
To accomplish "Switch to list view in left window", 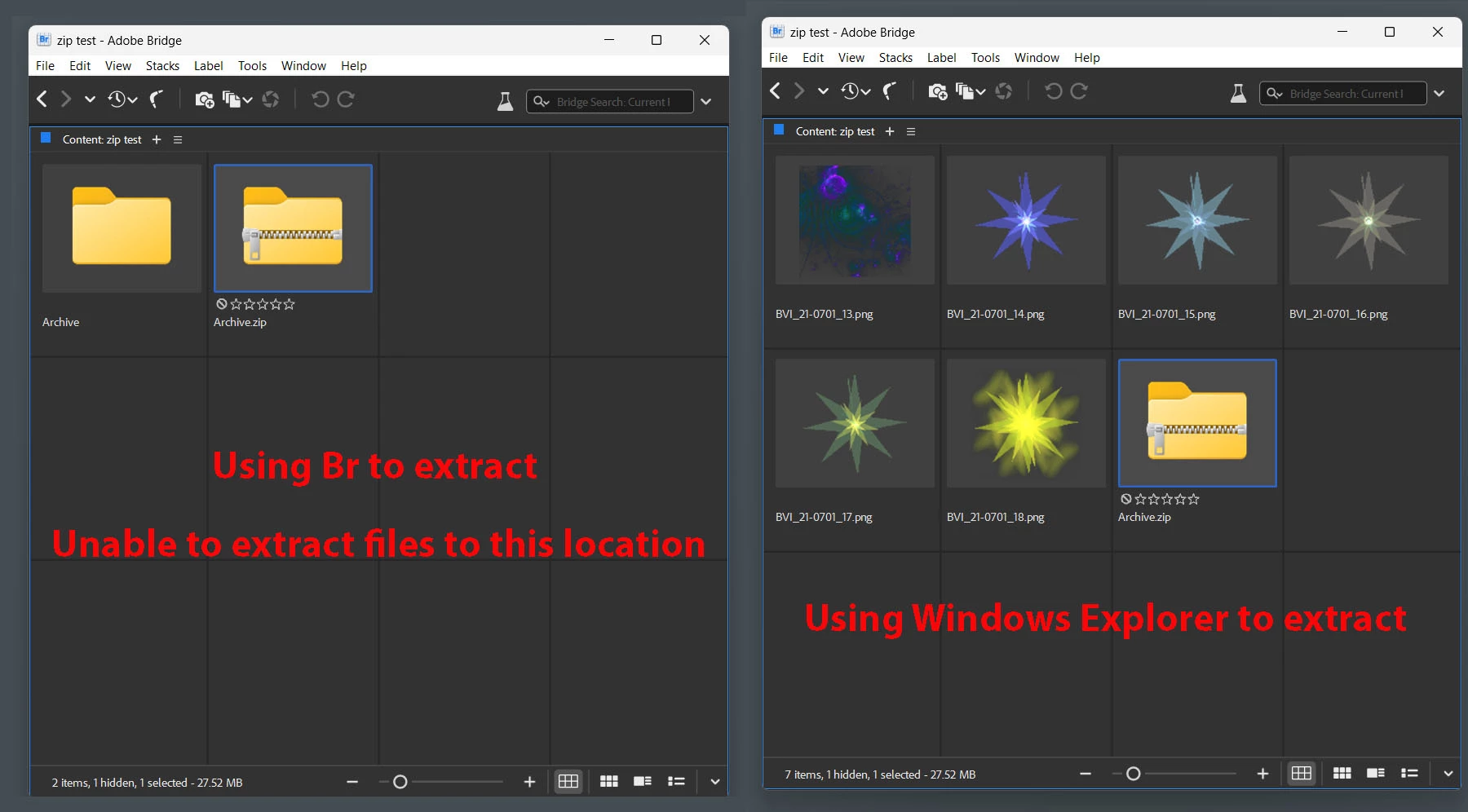I will [676, 782].
